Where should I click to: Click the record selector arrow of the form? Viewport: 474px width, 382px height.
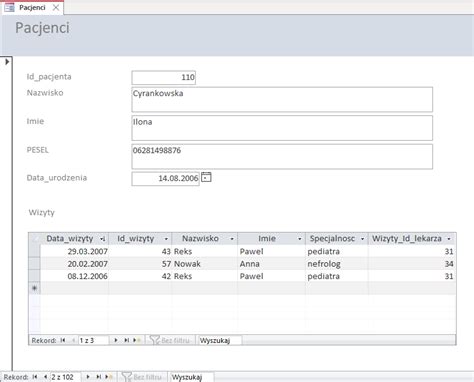tap(7, 62)
